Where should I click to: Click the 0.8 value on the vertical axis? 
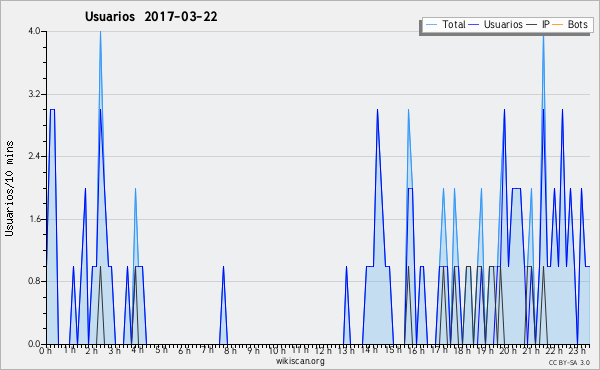click(34, 281)
